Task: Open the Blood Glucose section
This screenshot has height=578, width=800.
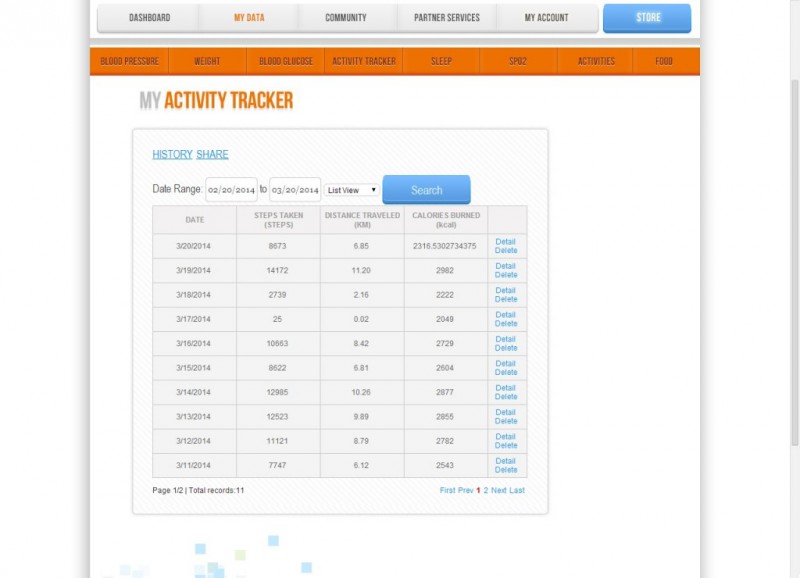Action: click(x=286, y=61)
